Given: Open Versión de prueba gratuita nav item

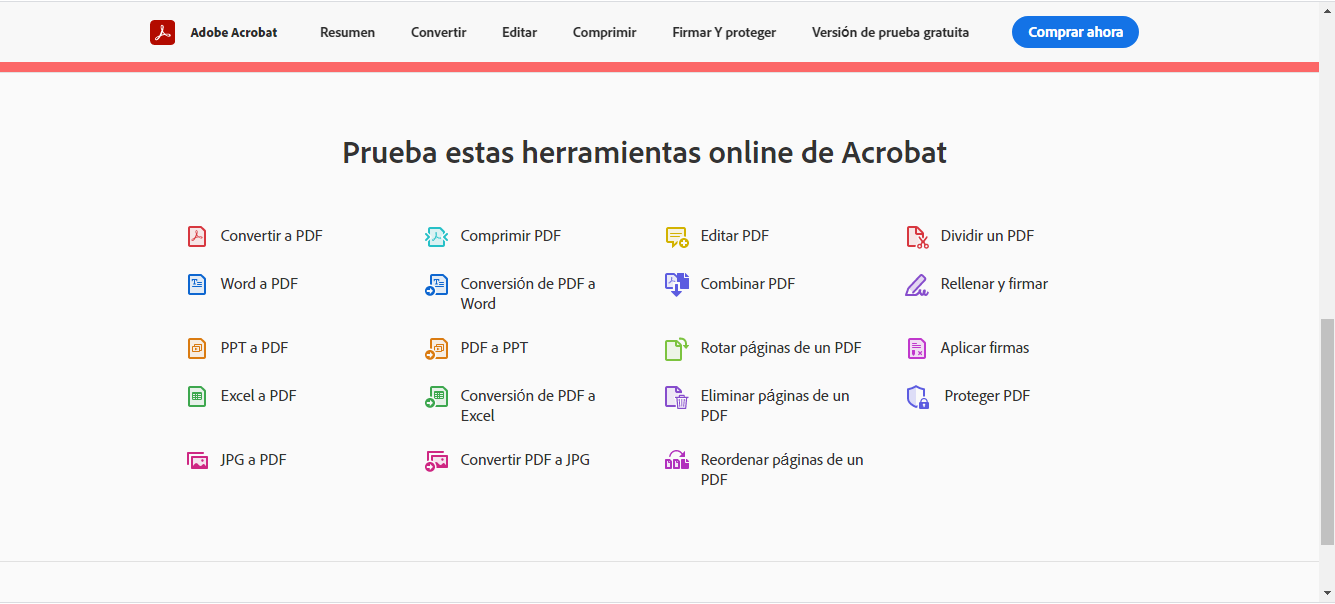Looking at the screenshot, I should pyautogui.click(x=890, y=32).
